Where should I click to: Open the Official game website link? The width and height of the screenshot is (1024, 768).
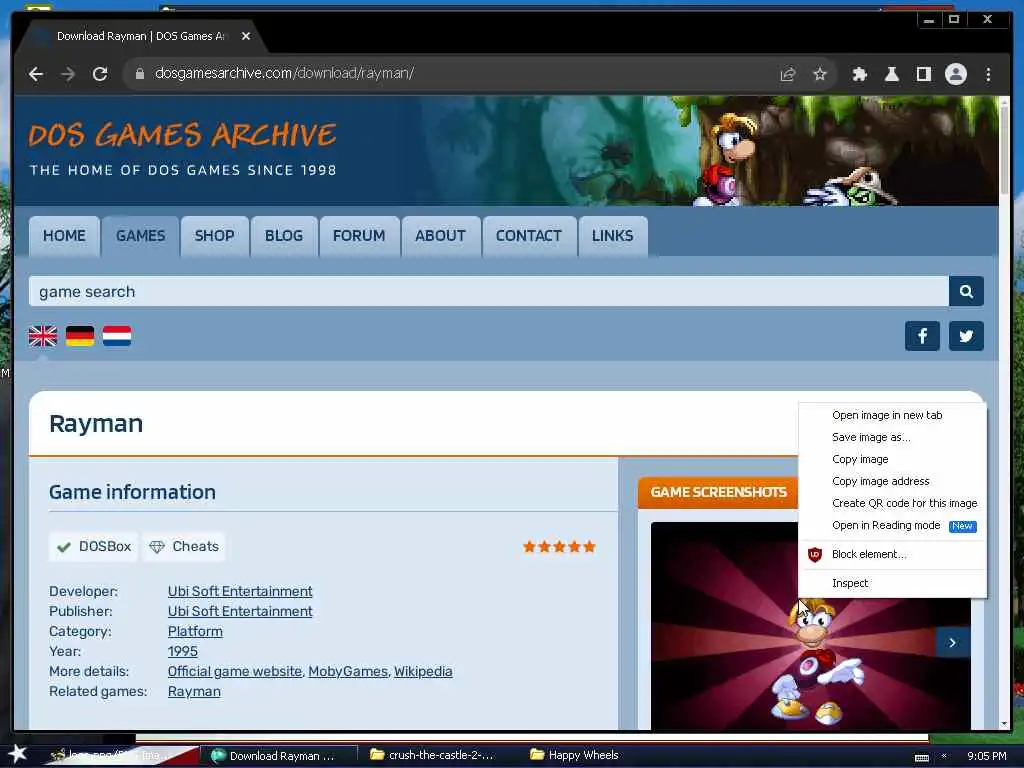pos(234,671)
